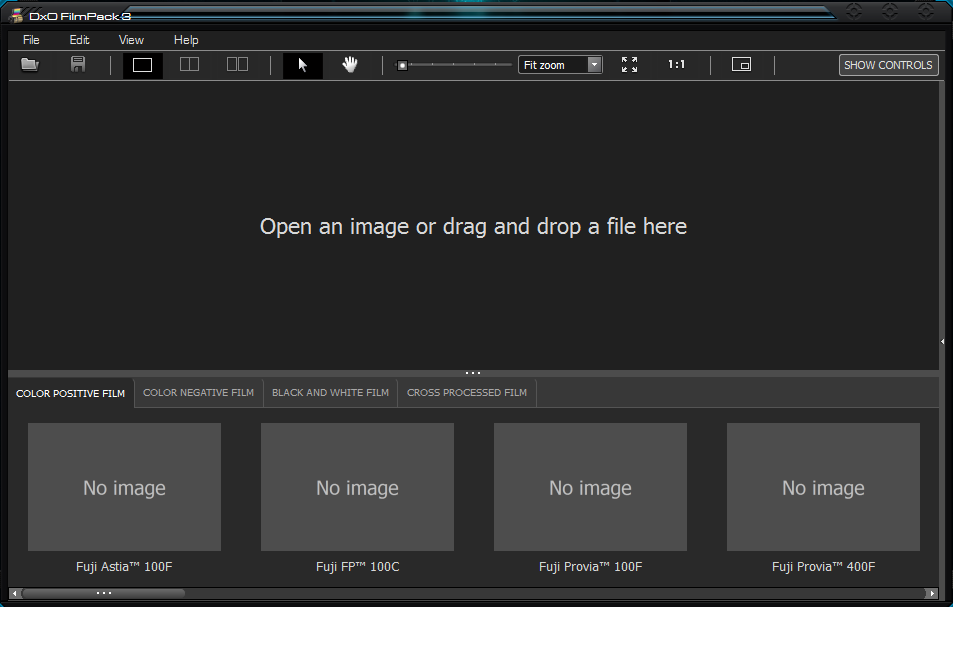
Task: Select Fuji Provia 100F thumbnail
Action: point(590,487)
